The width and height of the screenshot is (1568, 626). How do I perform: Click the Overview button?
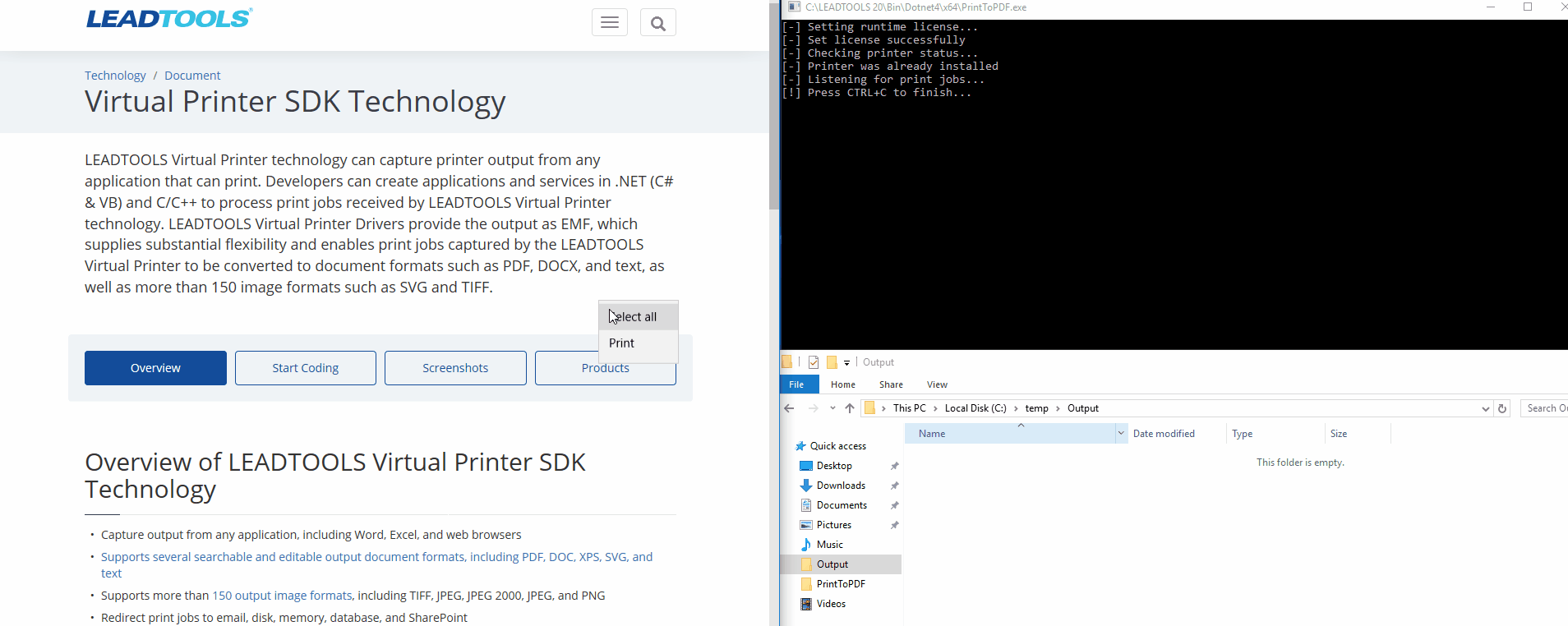155,368
